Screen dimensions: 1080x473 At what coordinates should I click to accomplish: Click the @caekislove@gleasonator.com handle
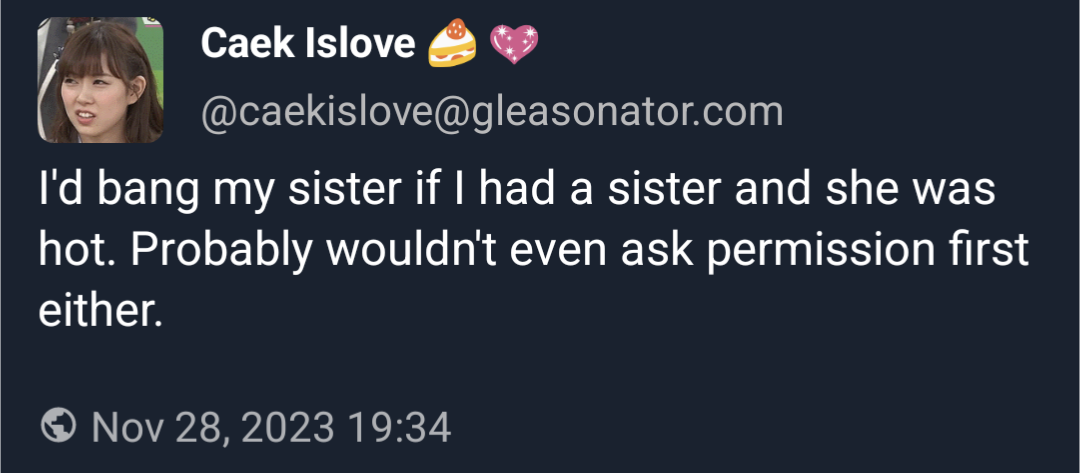(492, 112)
